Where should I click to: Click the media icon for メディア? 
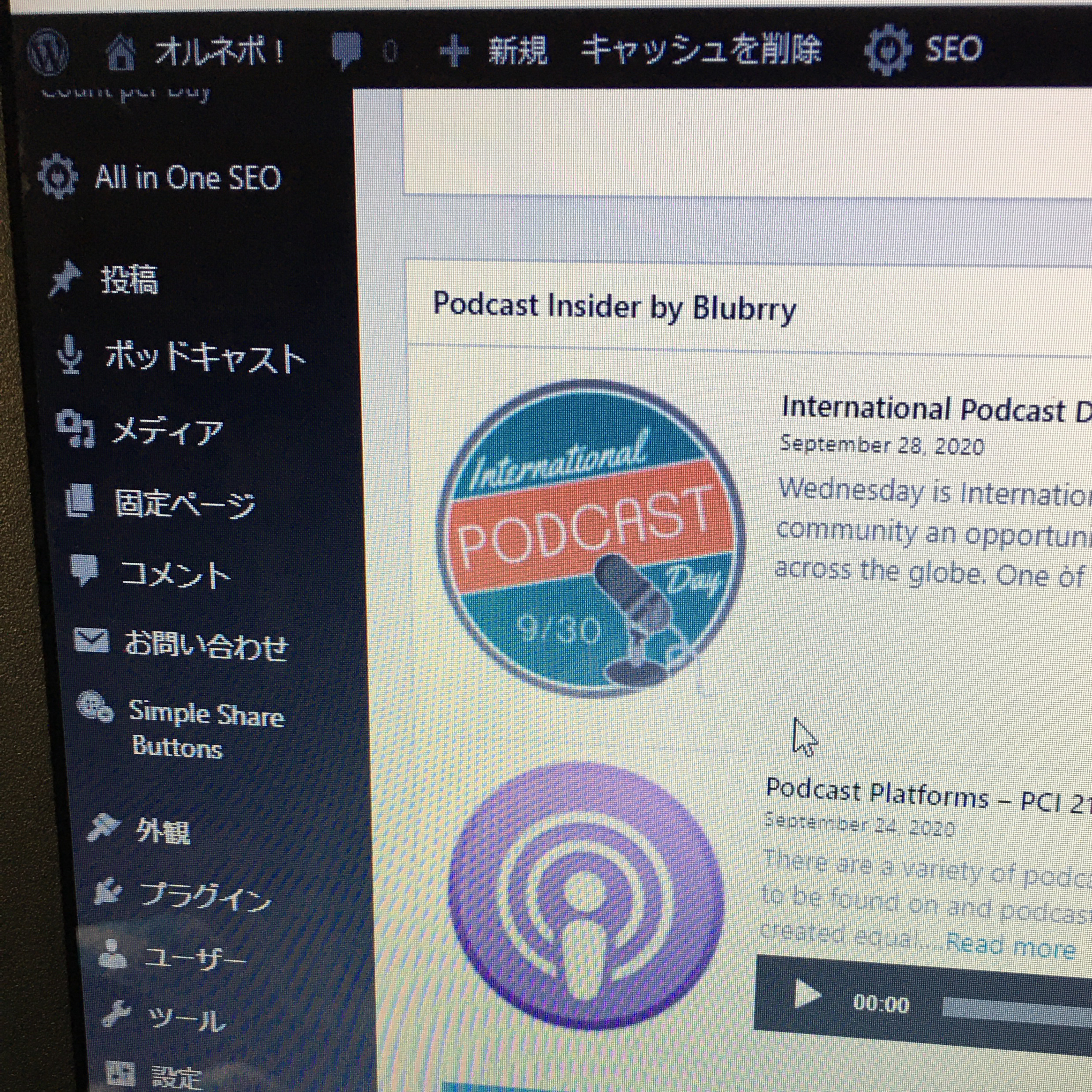click(x=75, y=428)
